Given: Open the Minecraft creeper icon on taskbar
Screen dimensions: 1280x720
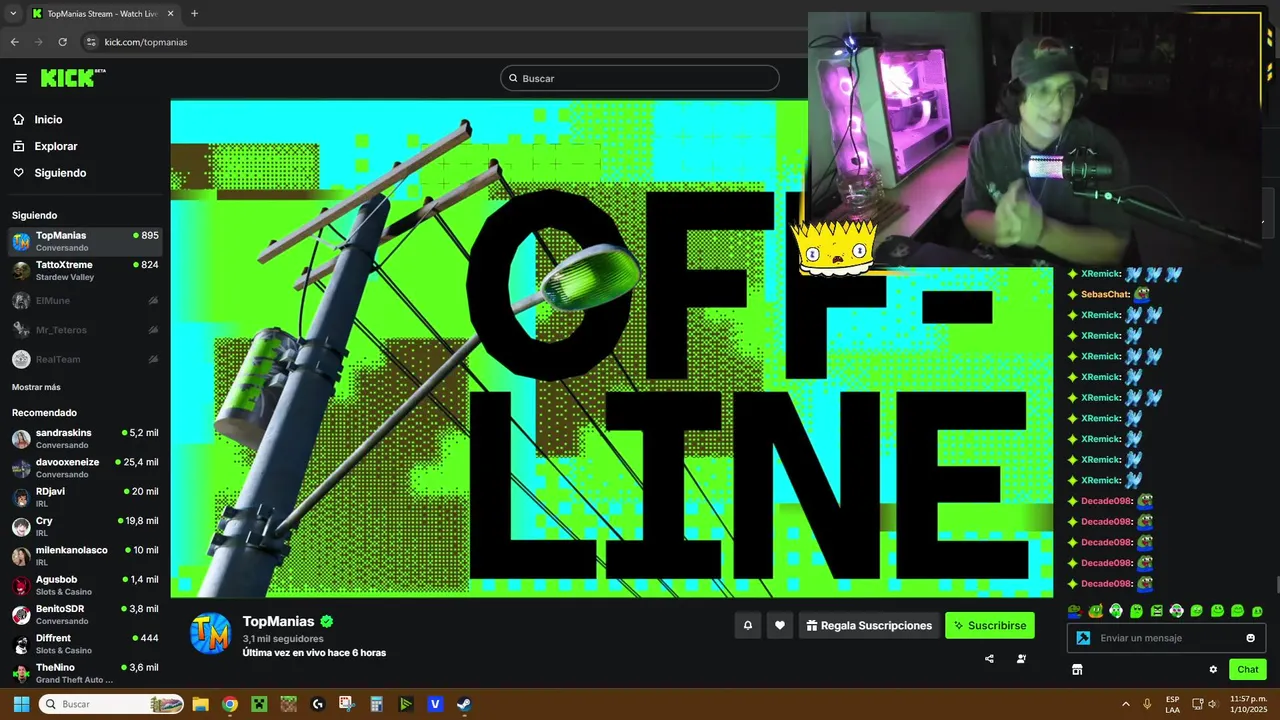Looking at the screenshot, I should (x=259, y=704).
